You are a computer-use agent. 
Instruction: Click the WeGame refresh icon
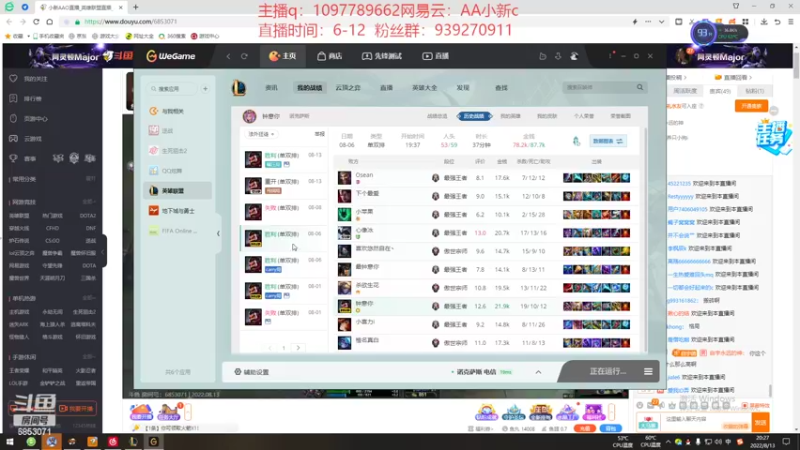[x=244, y=56]
